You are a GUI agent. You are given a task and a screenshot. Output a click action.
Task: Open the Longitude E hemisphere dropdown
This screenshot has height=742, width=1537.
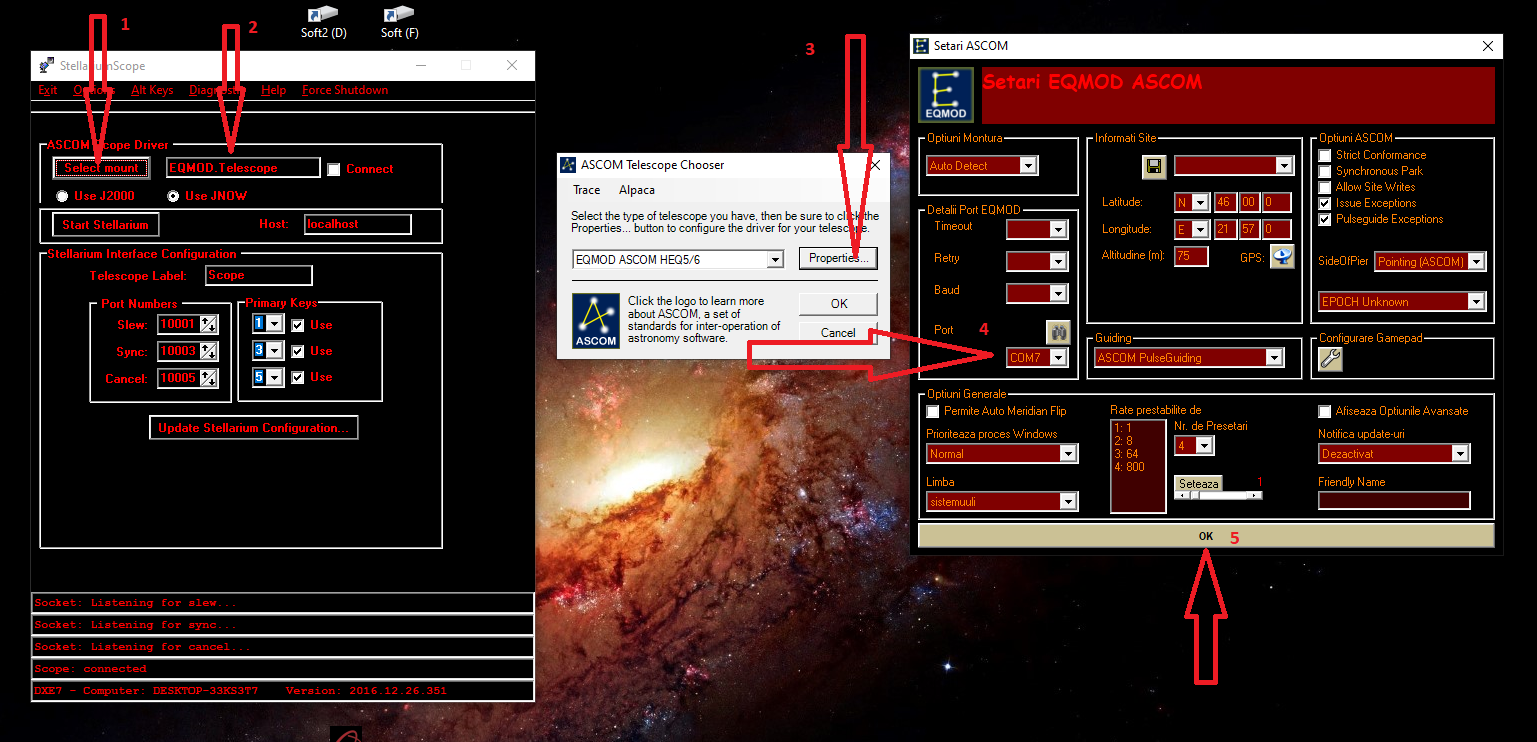click(x=1201, y=230)
